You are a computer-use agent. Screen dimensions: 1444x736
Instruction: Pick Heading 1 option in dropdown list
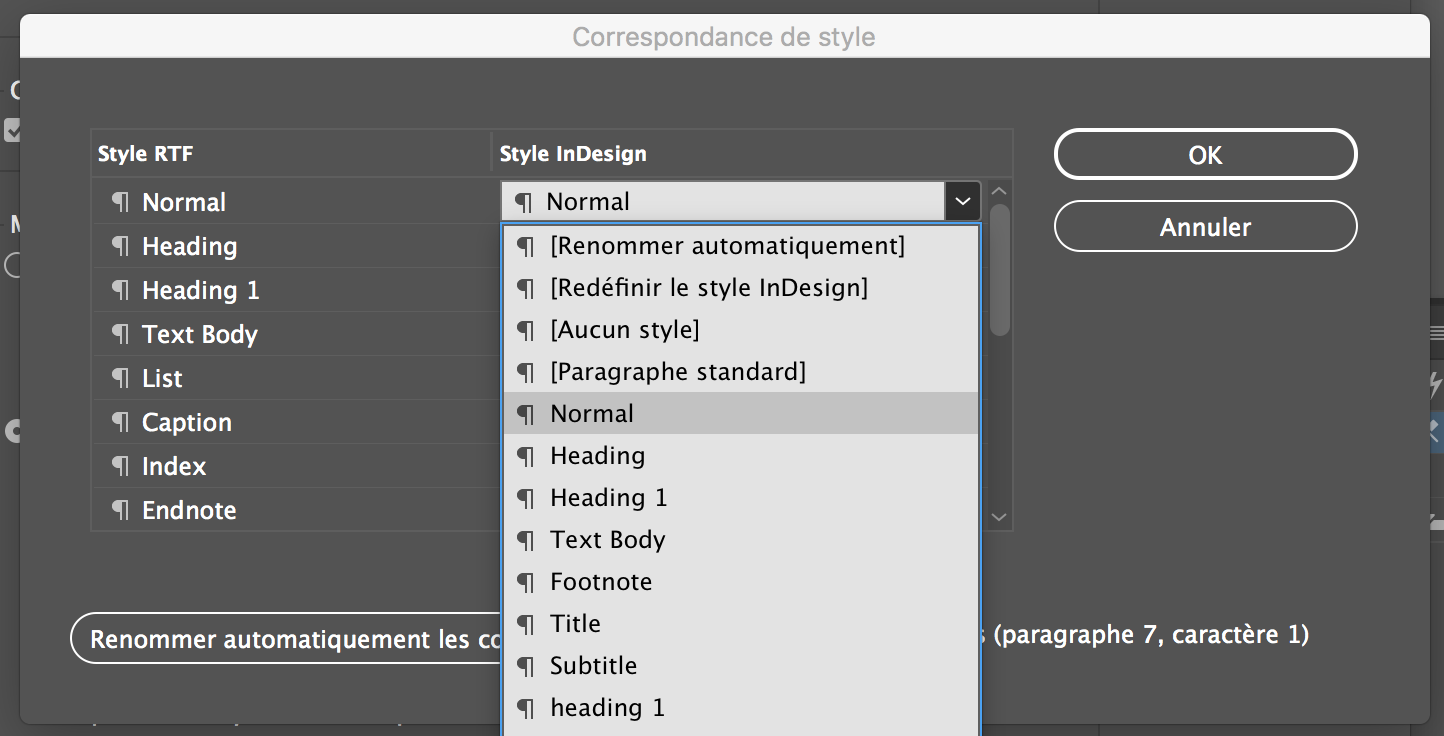click(x=740, y=498)
